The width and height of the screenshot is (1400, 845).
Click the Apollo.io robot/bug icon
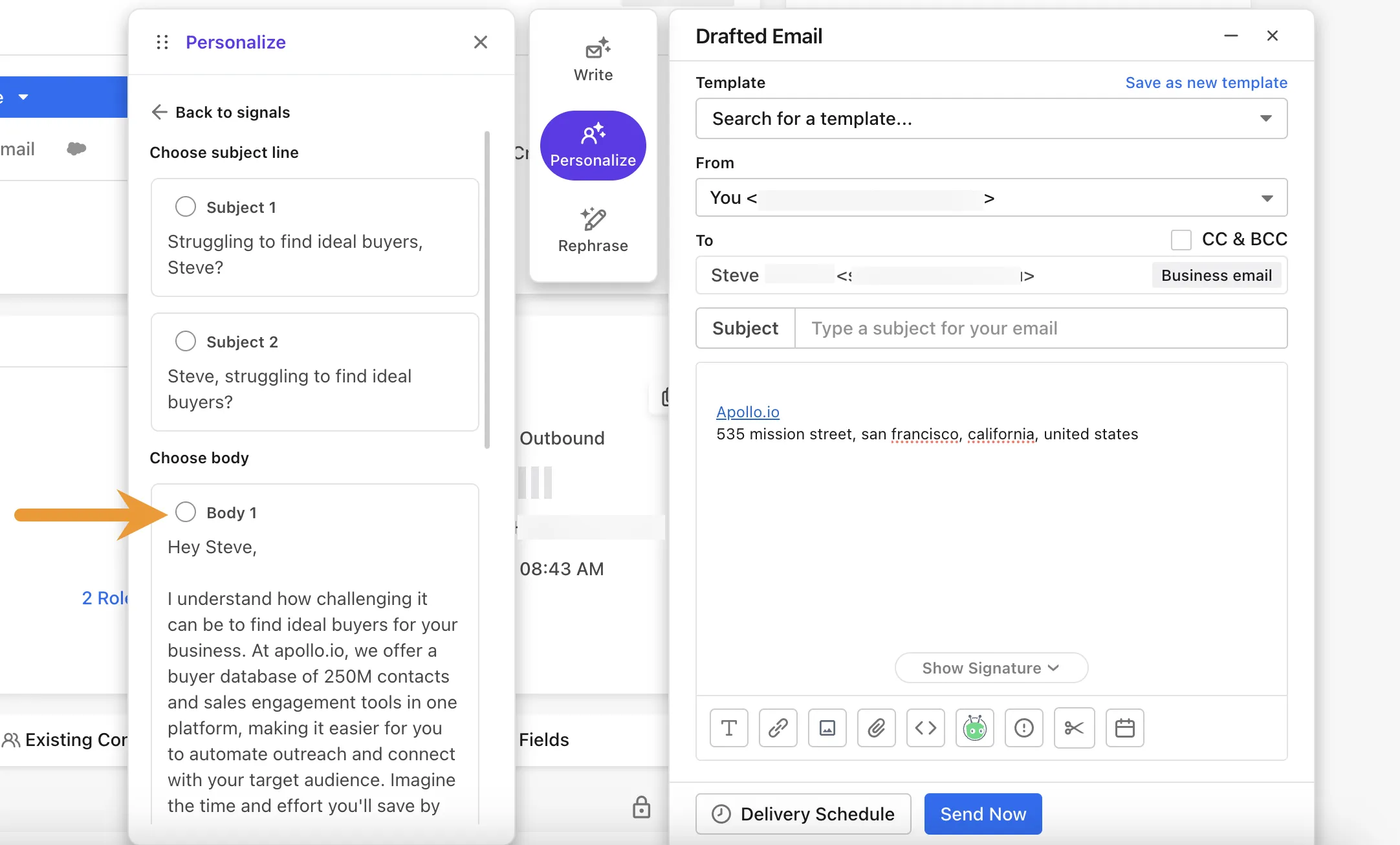click(x=975, y=728)
